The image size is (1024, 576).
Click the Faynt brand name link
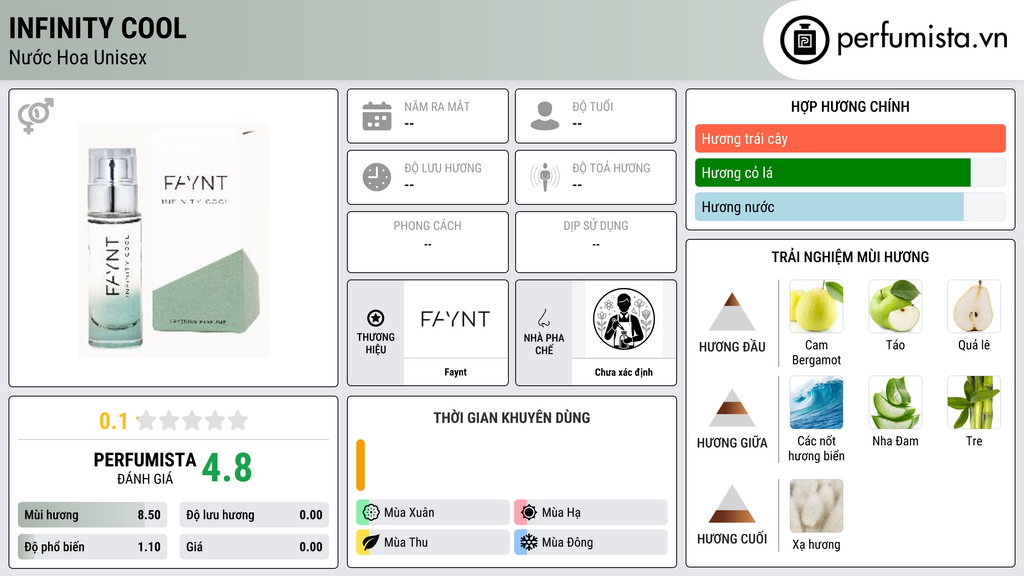(456, 372)
